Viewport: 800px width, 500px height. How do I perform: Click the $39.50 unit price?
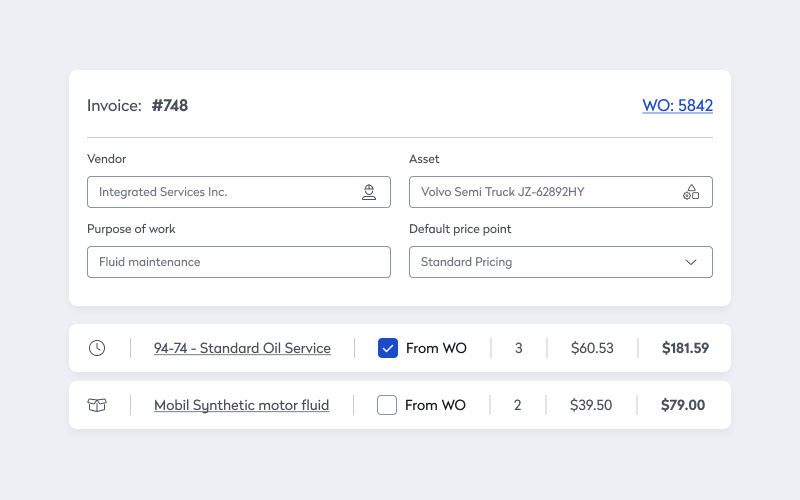coord(591,405)
